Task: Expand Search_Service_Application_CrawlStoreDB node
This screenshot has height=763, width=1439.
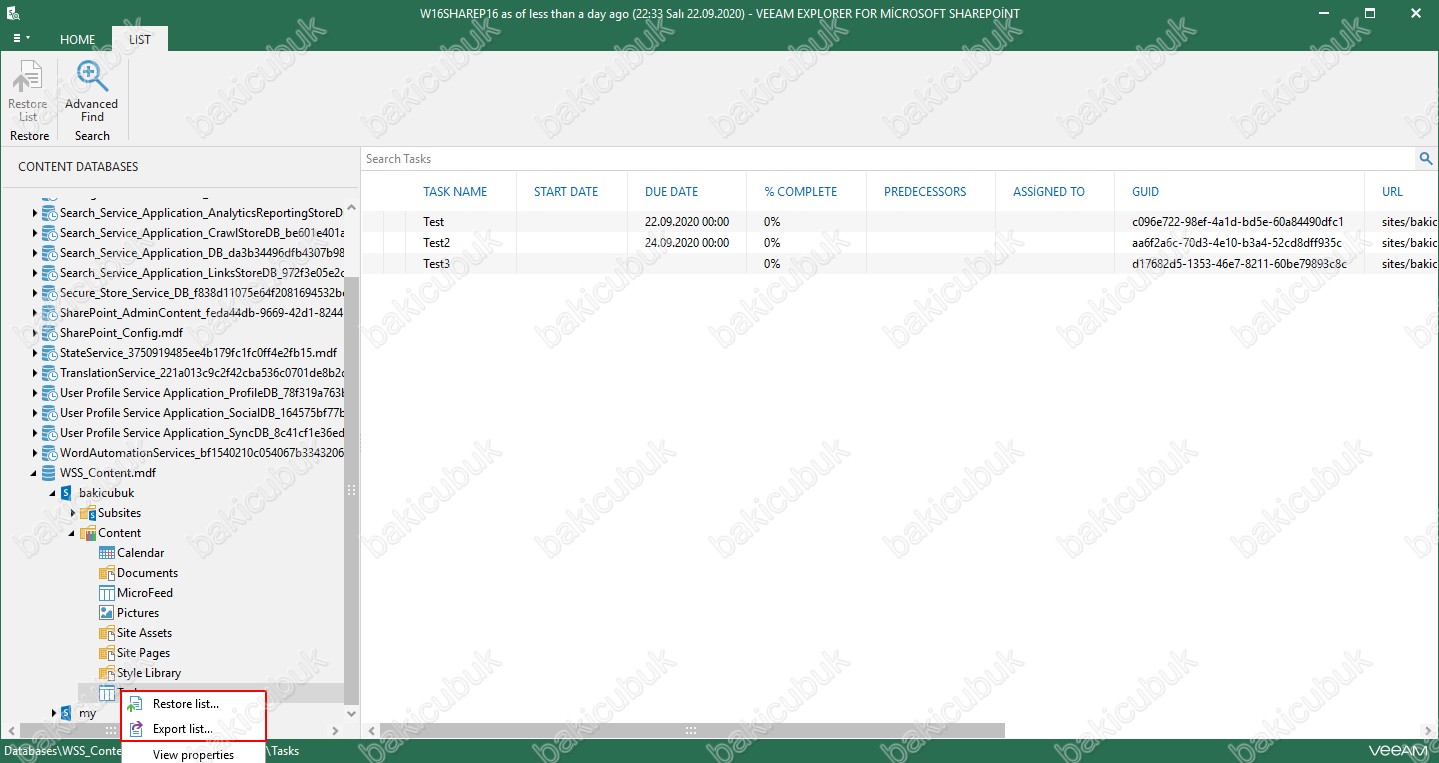Action: [35, 233]
